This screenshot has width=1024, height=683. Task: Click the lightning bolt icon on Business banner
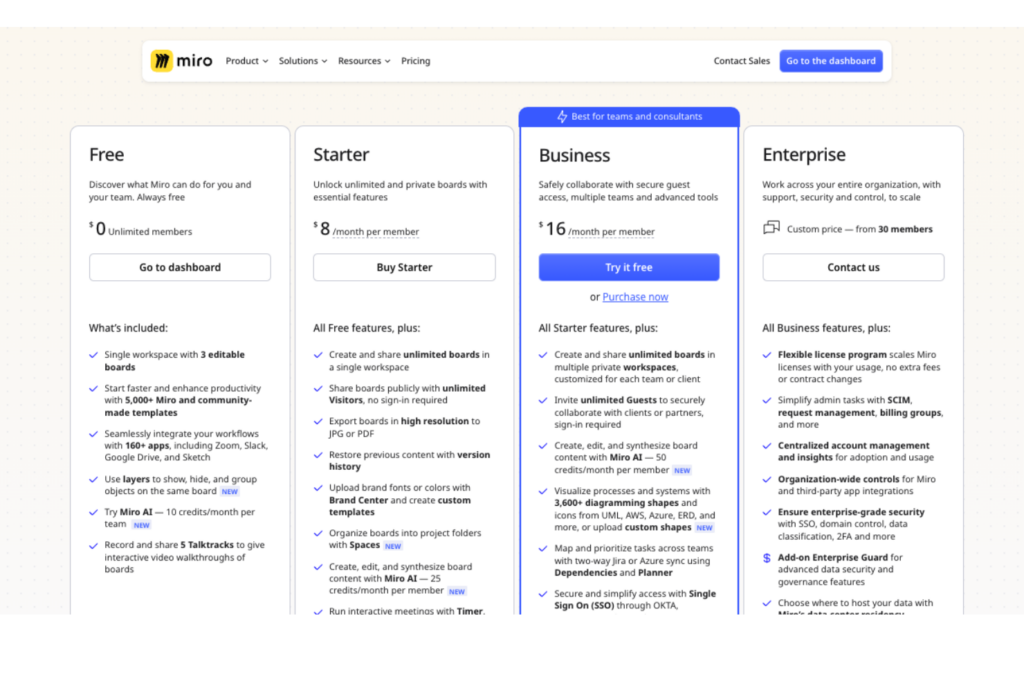tap(562, 116)
